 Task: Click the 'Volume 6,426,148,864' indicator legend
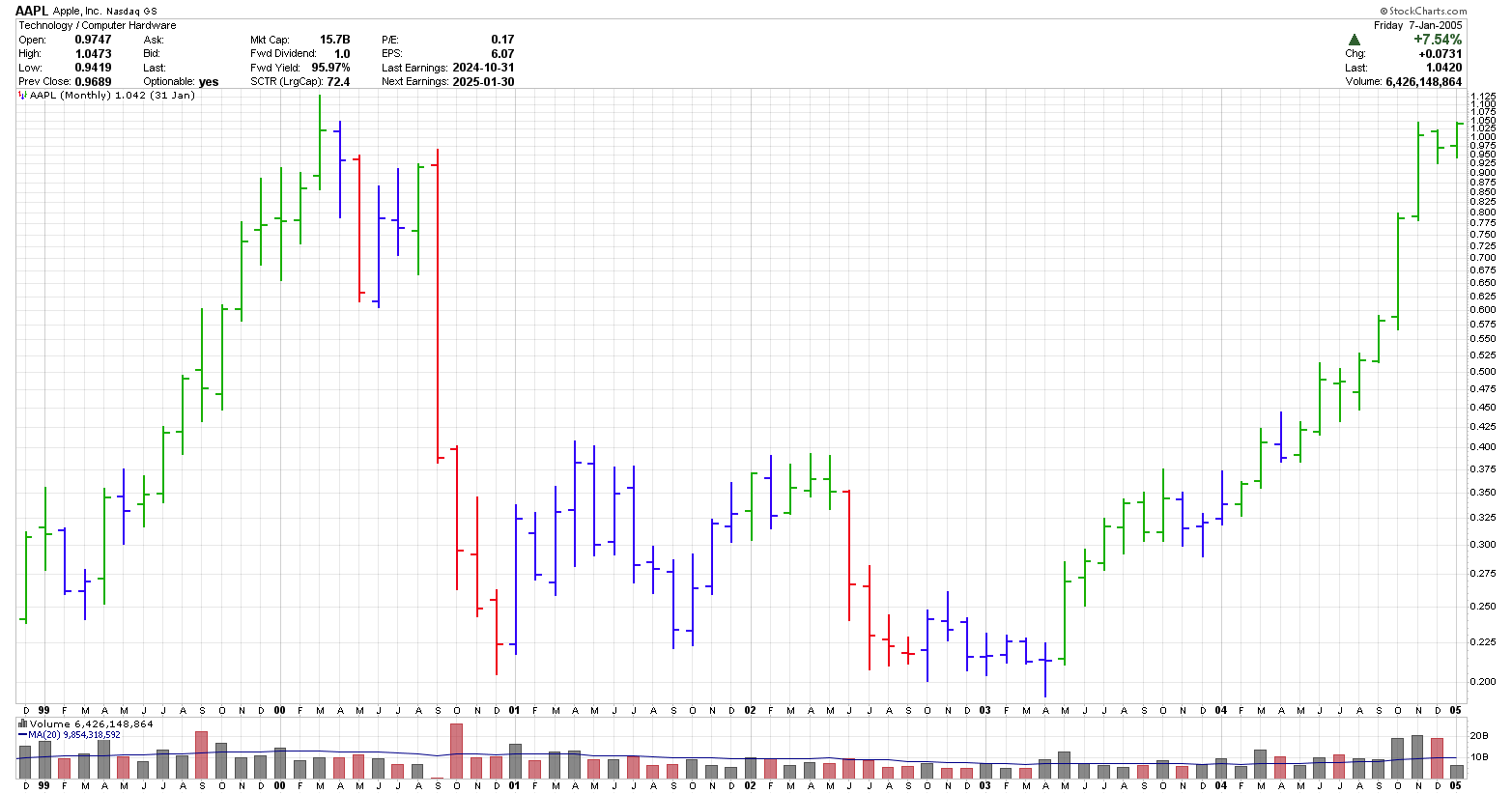[91, 723]
